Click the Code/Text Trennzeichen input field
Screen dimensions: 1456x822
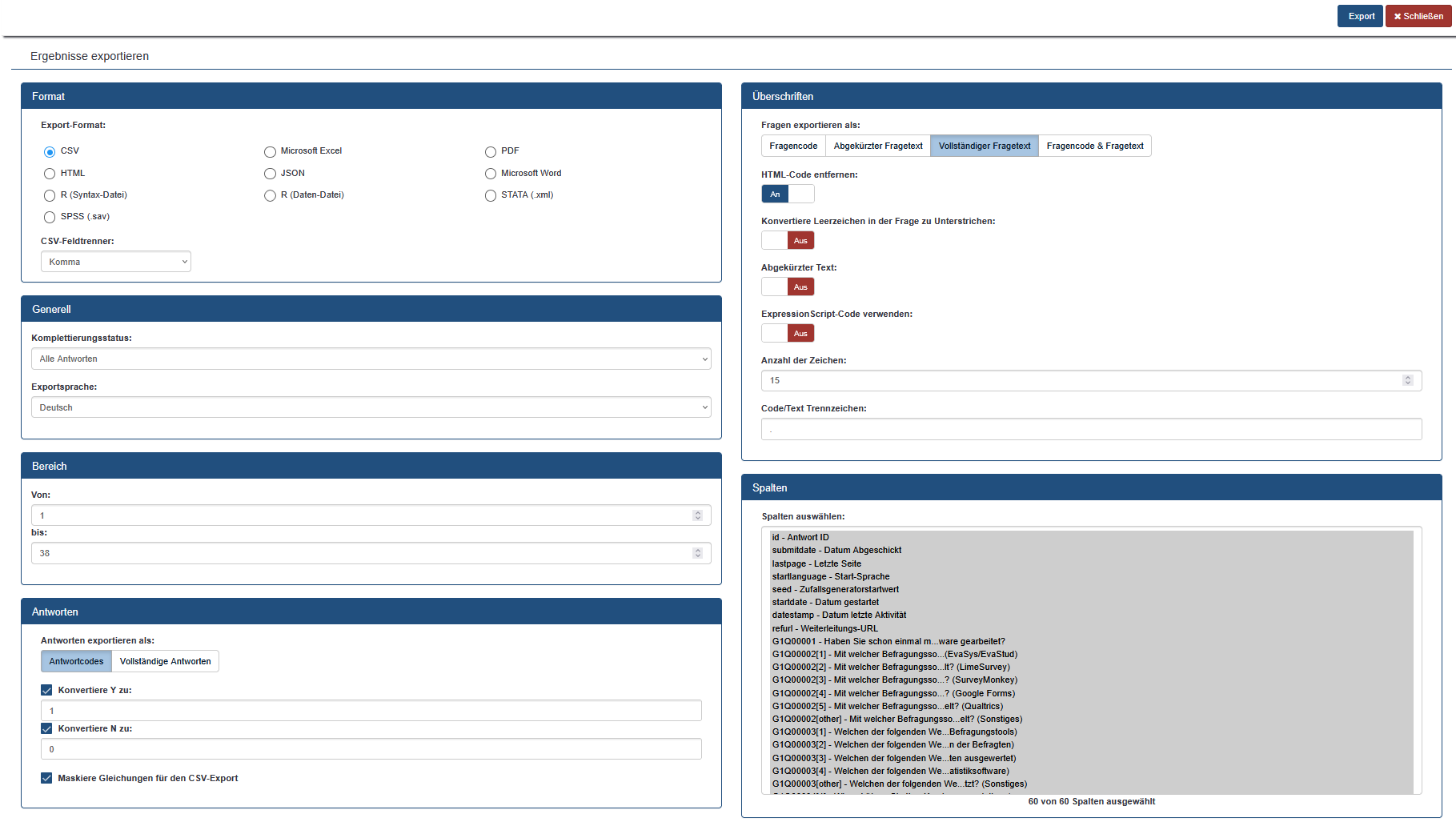click(1090, 430)
